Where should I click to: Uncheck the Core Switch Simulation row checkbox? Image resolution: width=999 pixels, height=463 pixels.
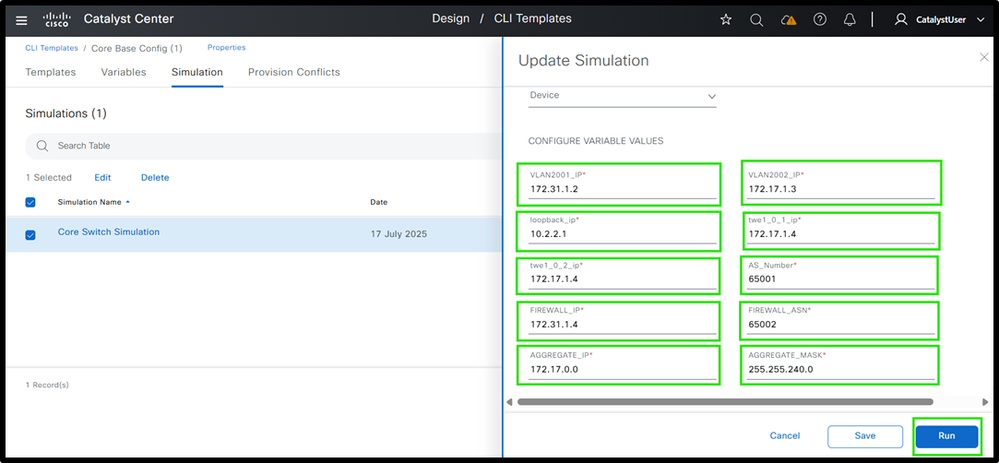(30, 235)
